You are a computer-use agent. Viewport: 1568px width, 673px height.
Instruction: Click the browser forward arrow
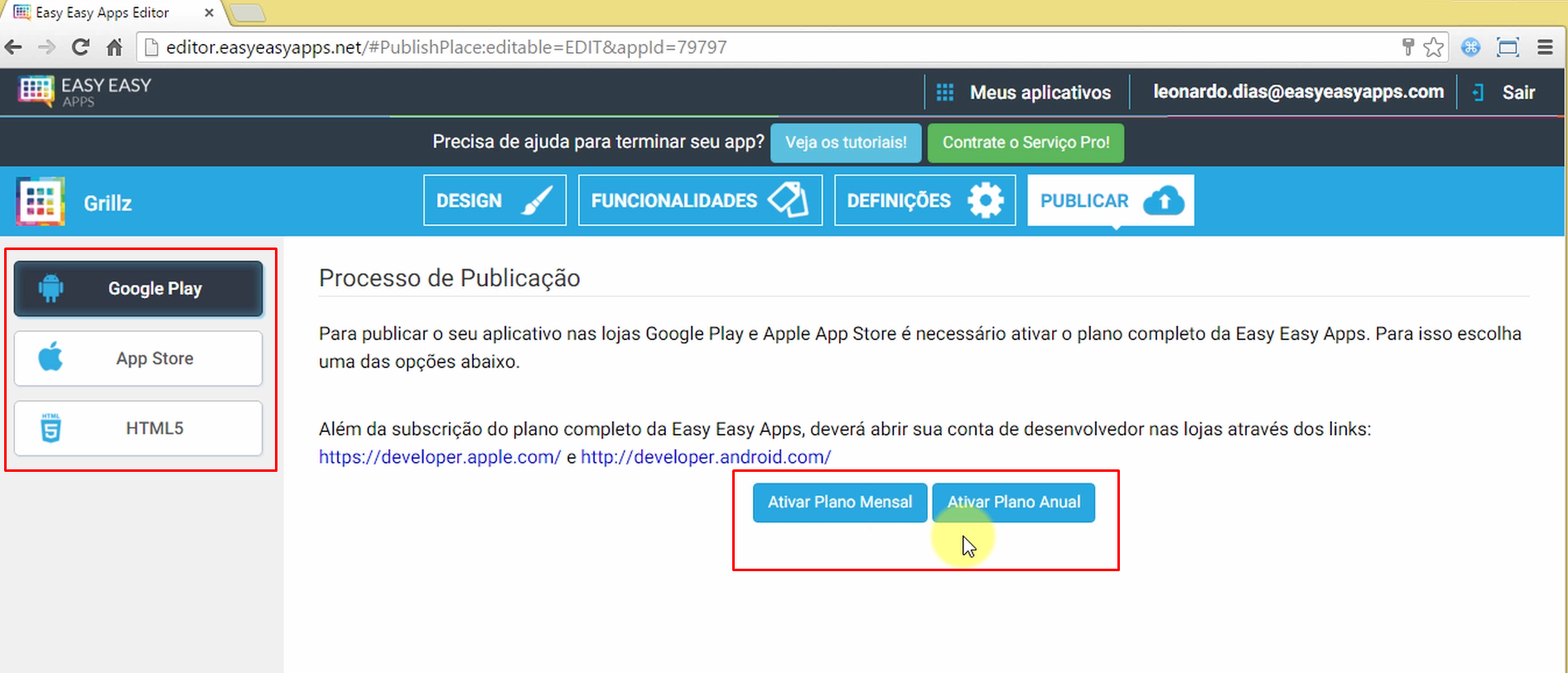(46, 47)
